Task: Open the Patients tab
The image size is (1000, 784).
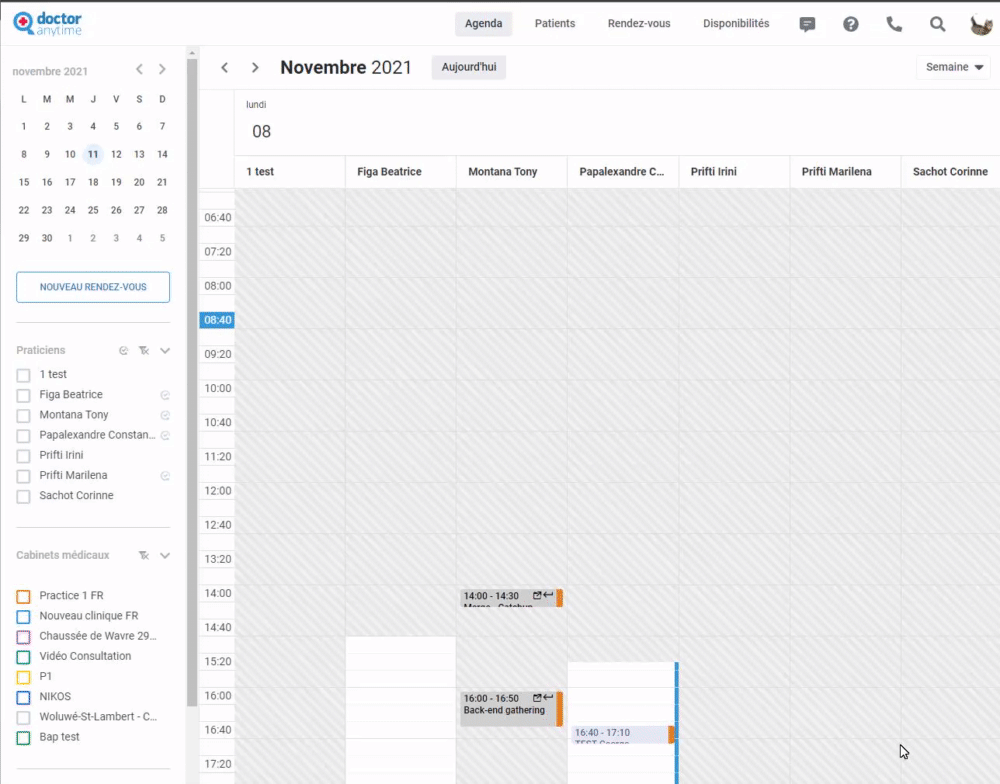Action: tap(555, 24)
